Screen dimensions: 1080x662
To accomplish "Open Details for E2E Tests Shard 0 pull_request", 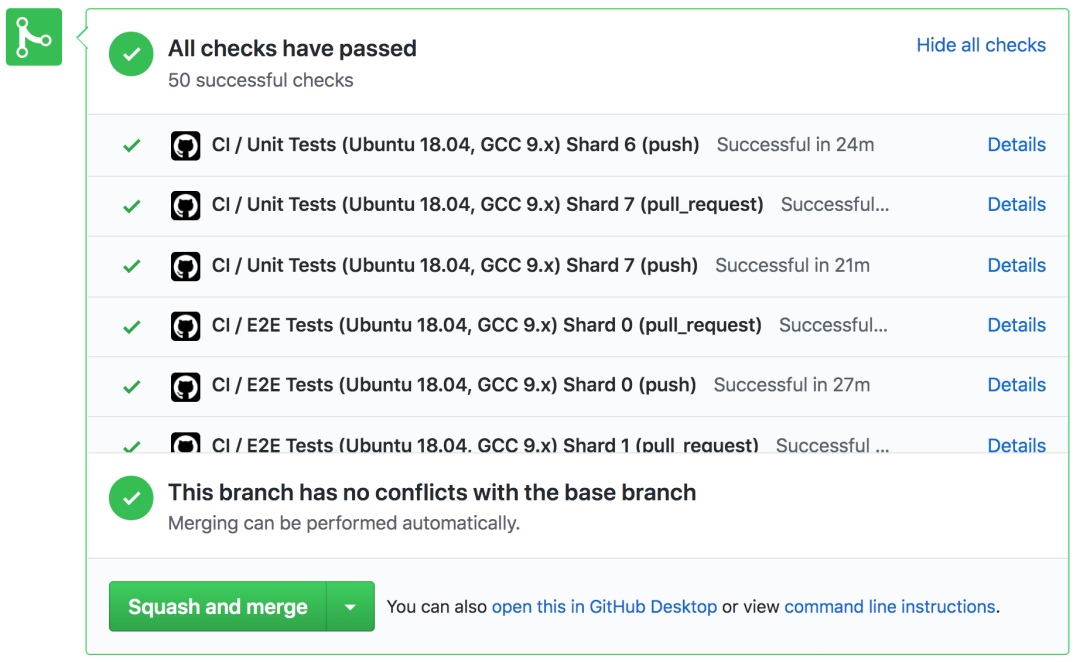I will tap(1017, 325).
